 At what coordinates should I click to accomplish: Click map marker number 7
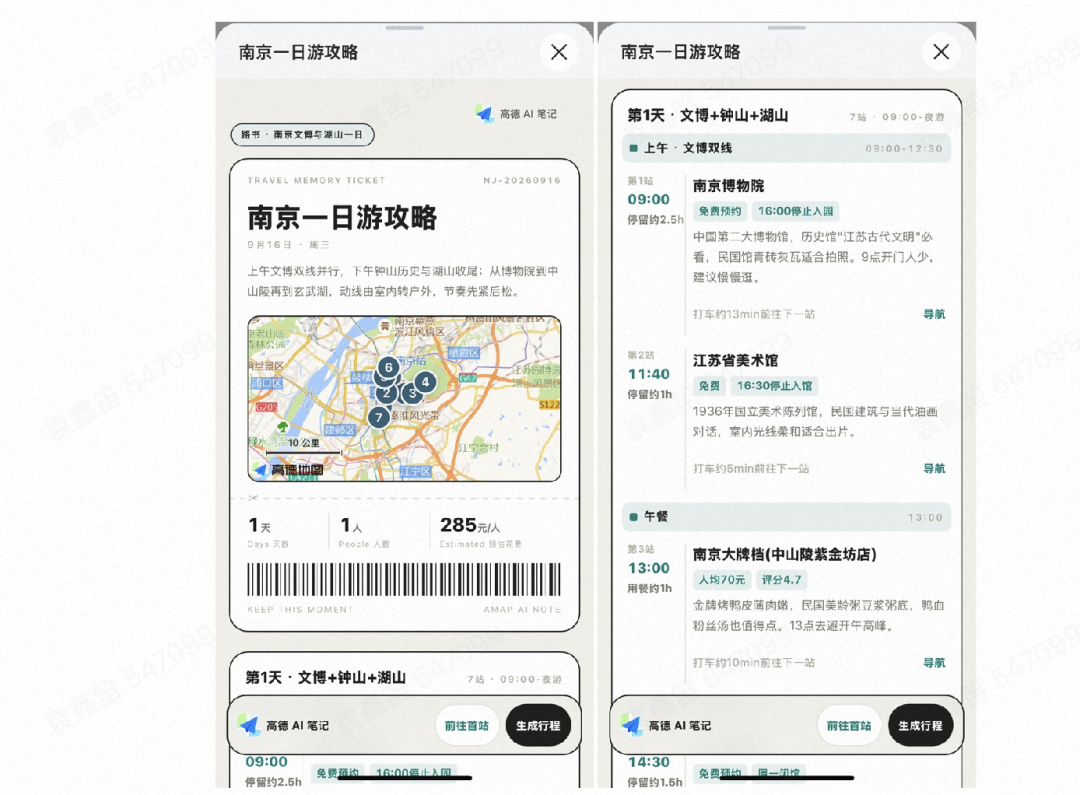pos(379,417)
